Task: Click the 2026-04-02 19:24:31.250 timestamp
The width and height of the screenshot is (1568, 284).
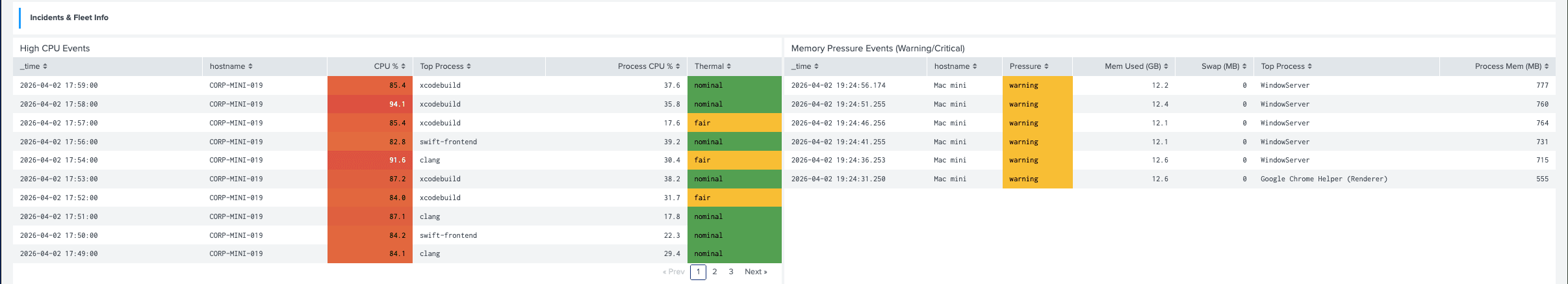Action: click(838, 179)
